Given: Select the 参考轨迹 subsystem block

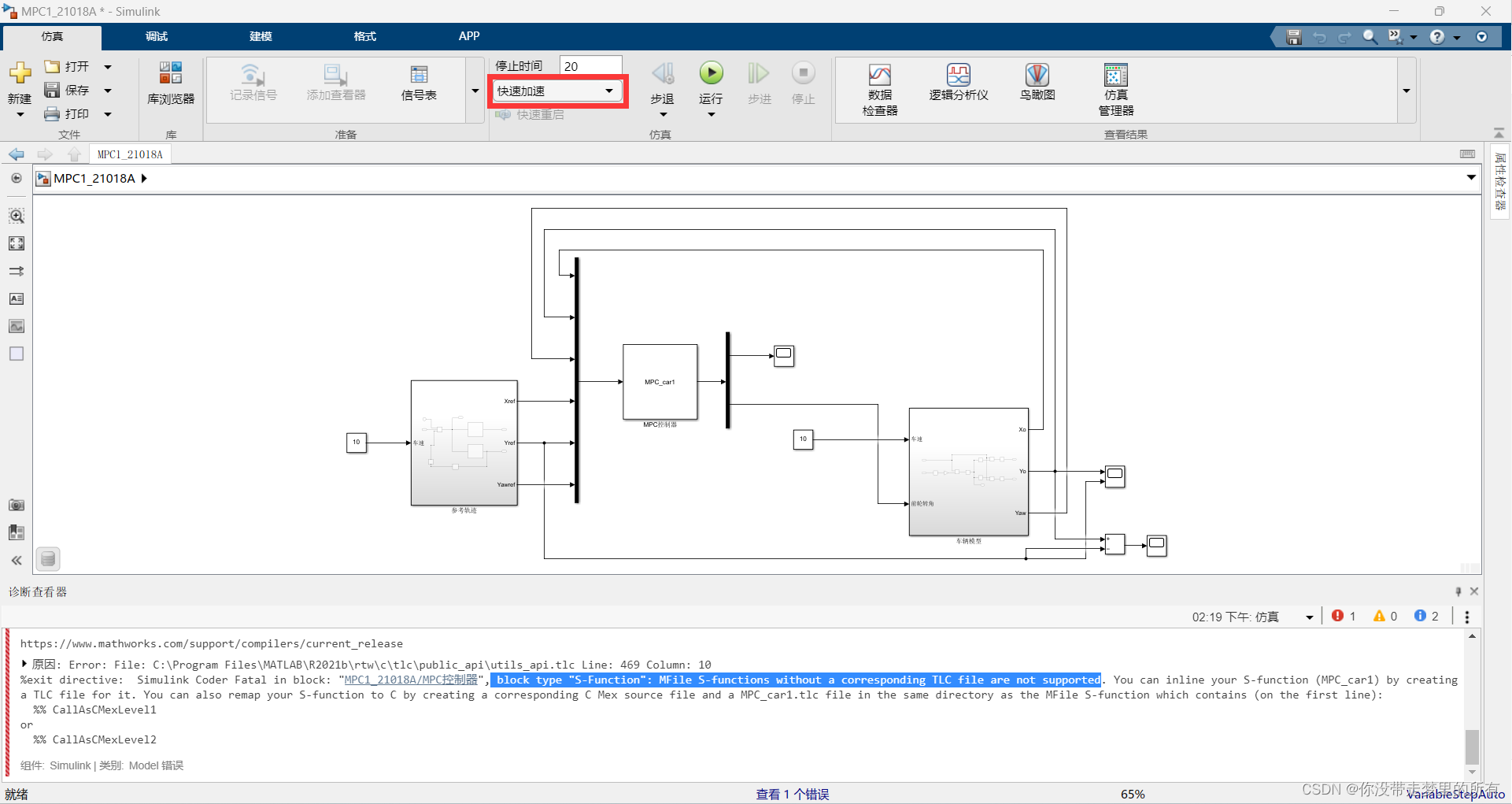Looking at the screenshot, I should click(464, 443).
